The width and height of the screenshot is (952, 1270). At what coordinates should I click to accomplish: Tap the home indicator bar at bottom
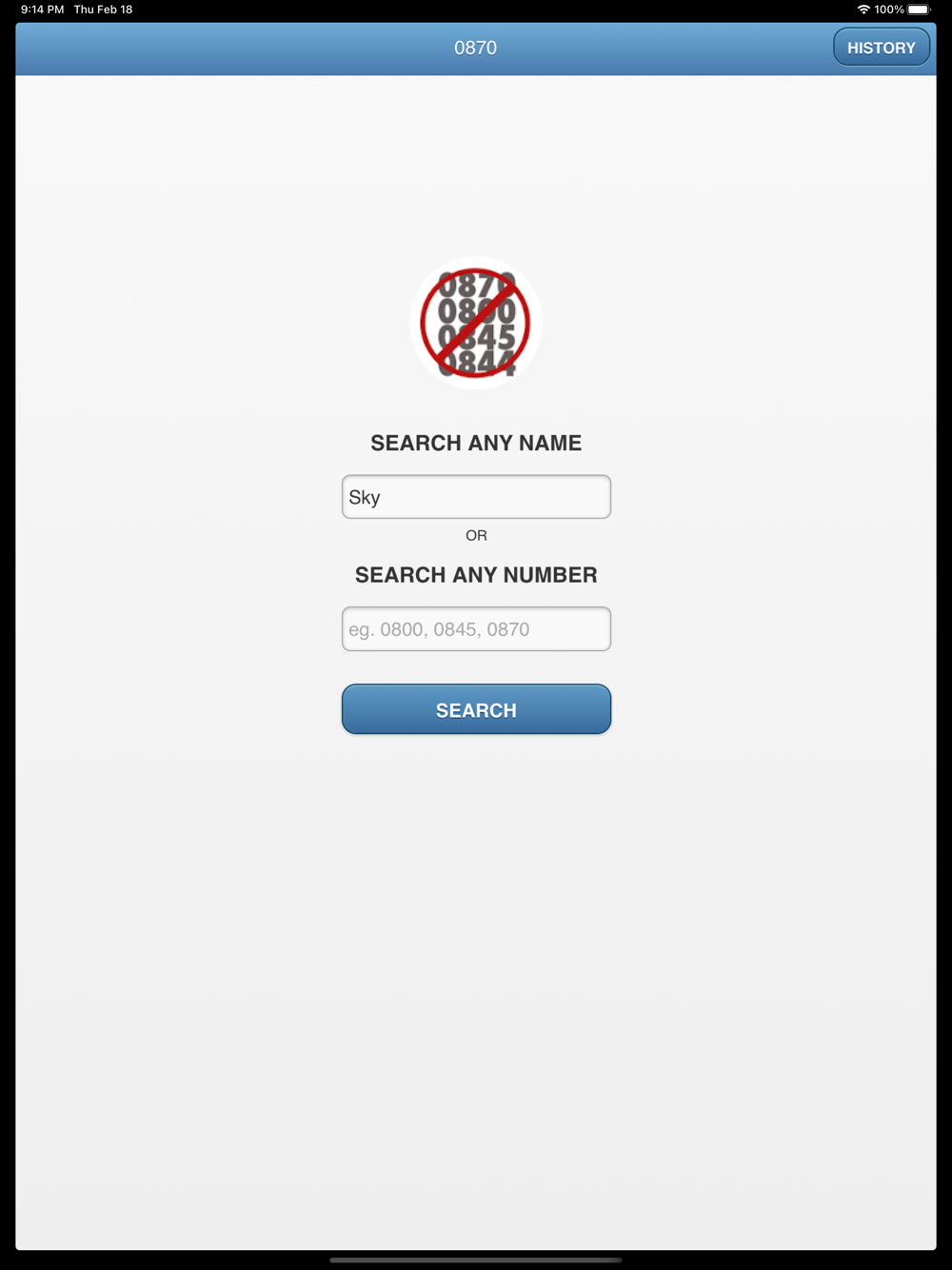click(x=476, y=1260)
